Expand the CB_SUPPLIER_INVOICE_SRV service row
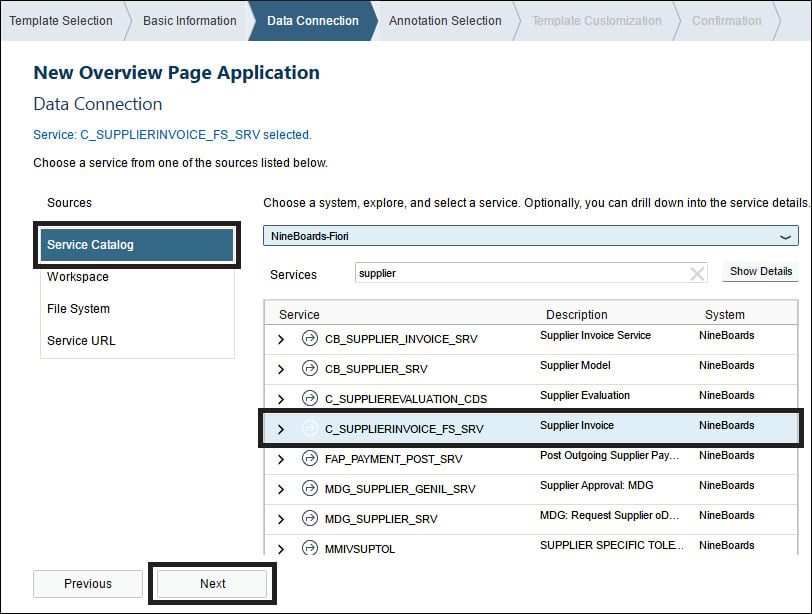 coord(281,339)
